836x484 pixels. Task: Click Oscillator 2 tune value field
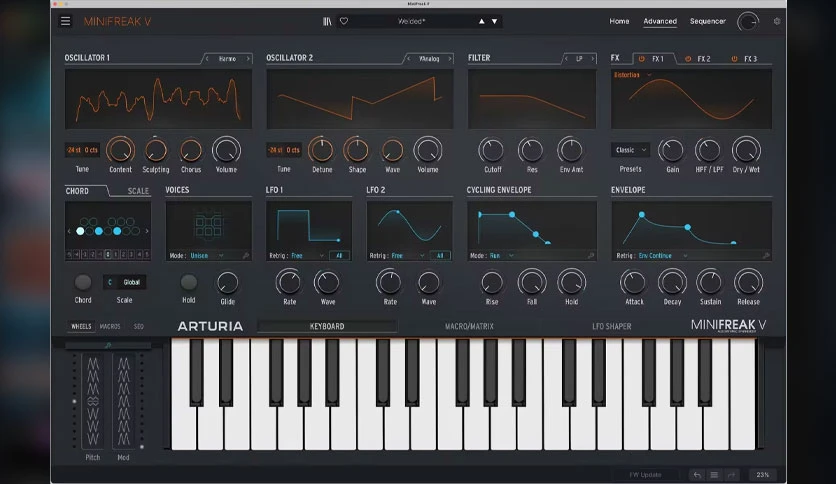(284, 150)
